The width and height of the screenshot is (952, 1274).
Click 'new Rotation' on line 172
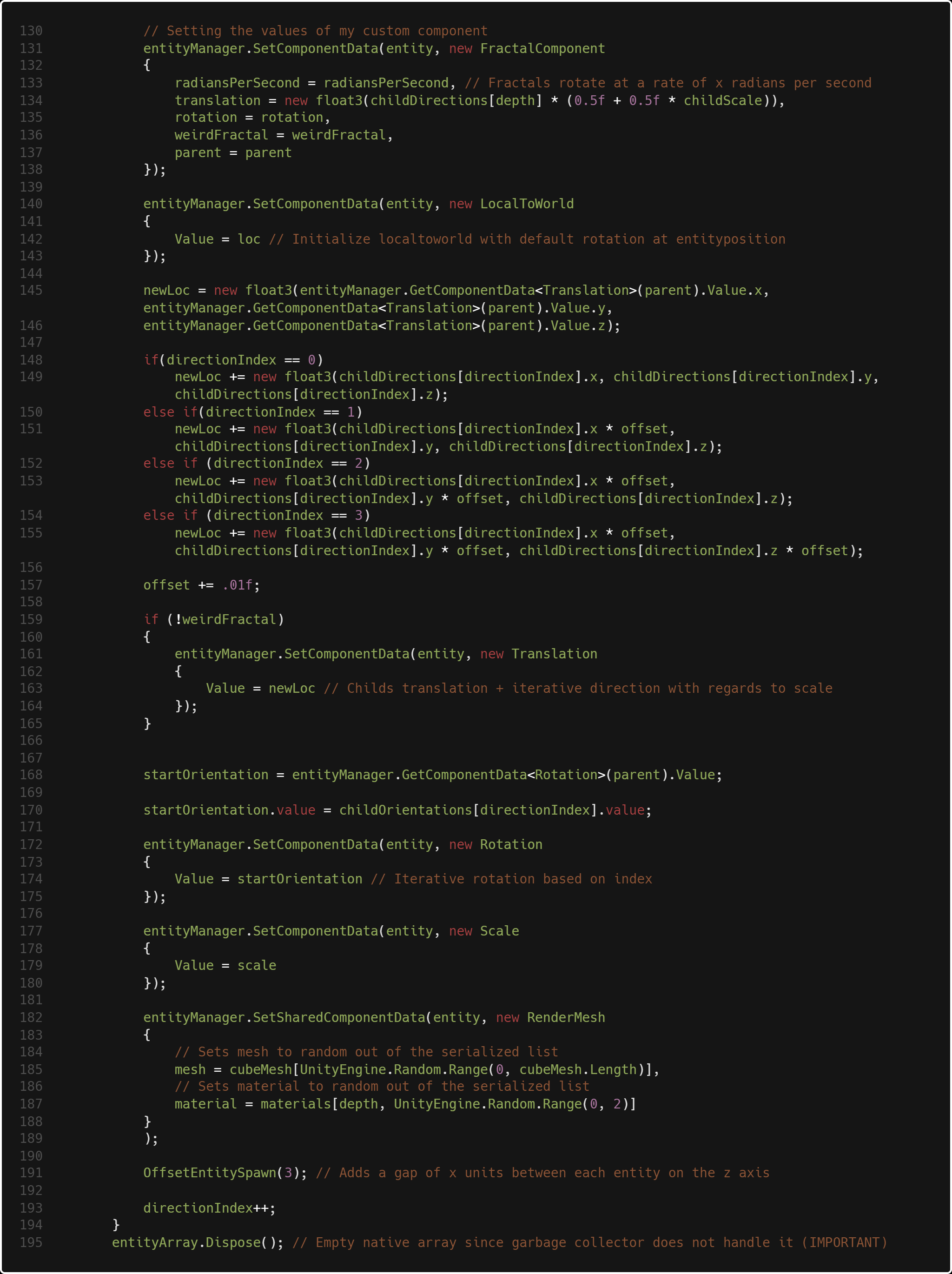coord(496,844)
